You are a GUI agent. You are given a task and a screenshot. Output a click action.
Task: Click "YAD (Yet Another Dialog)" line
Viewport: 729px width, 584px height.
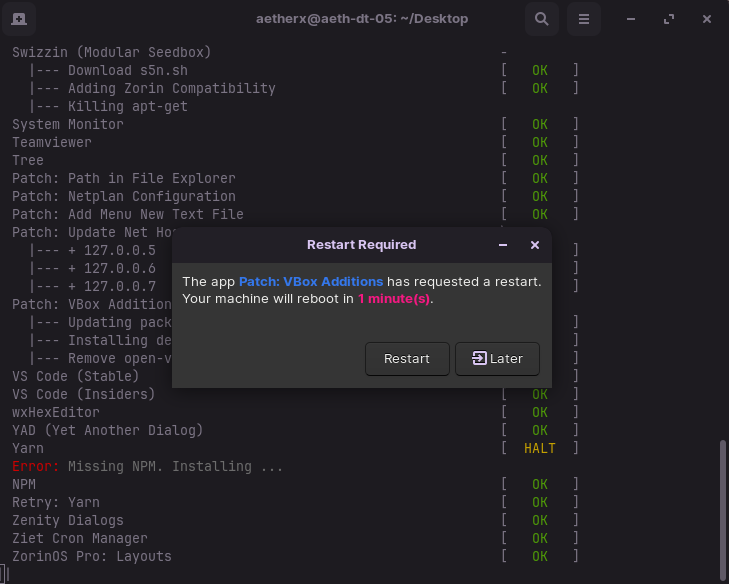pos(107,430)
